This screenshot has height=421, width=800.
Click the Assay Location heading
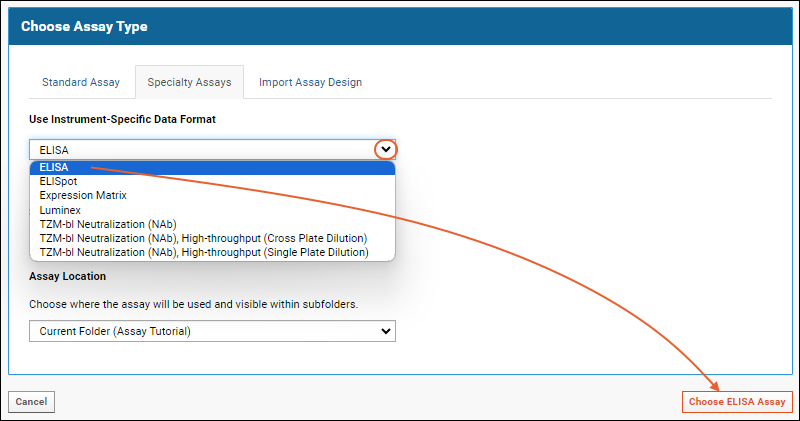(67, 276)
